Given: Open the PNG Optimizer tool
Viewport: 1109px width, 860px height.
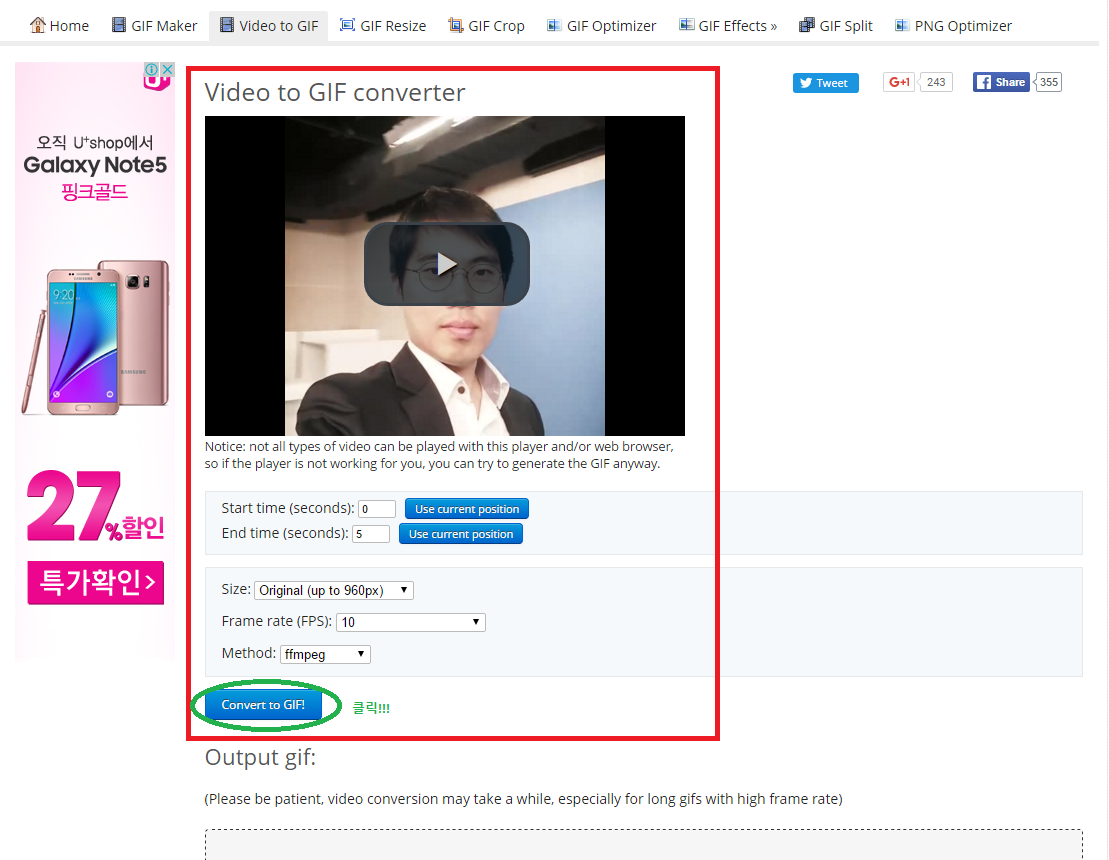Looking at the screenshot, I should [x=953, y=26].
